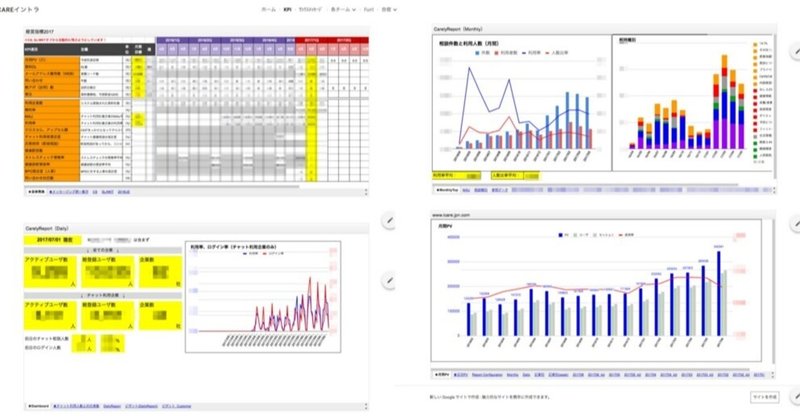Open the second sheet link under the 経営指標2017 spreadsheet
Screen dimensions: 800x419
(x=68, y=192)
